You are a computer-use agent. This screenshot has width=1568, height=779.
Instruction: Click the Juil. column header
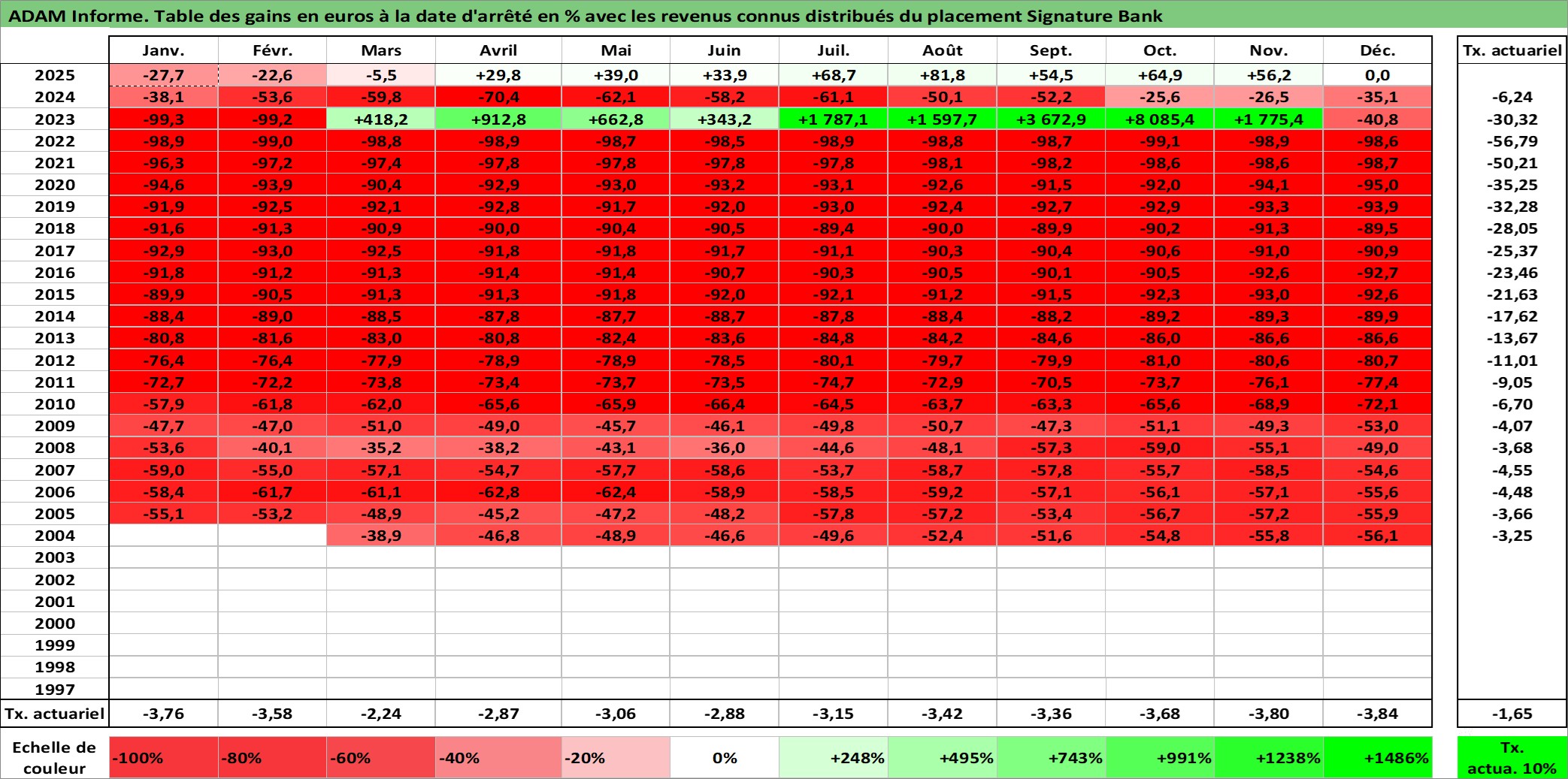(x=833, y=50)
